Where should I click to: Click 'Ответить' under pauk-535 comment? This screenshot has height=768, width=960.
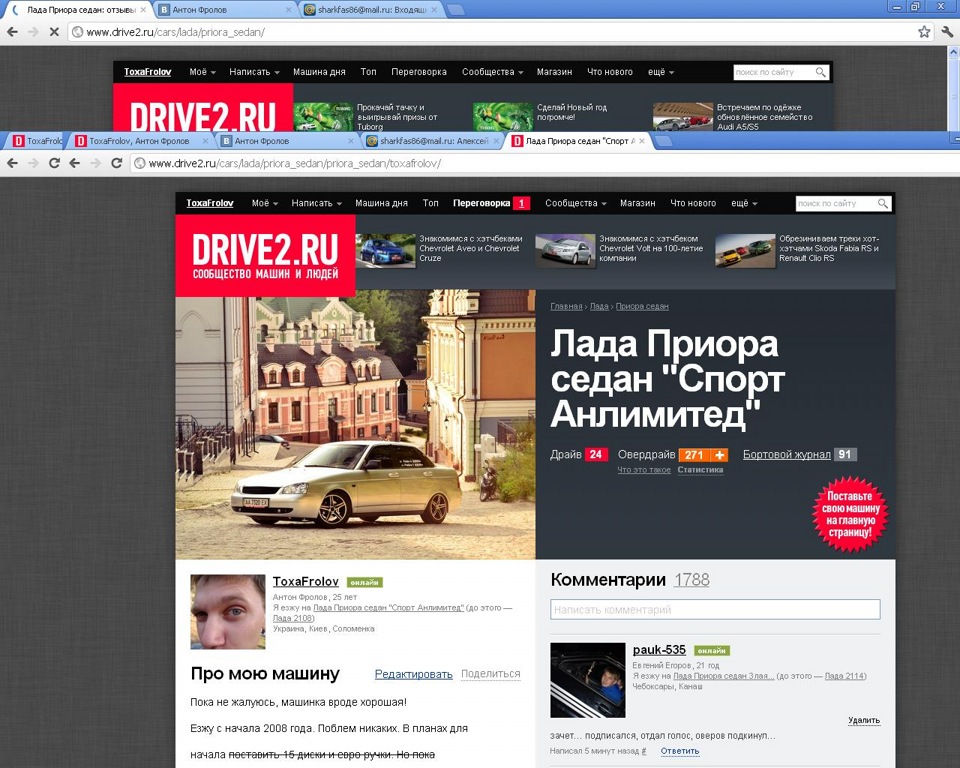[680, 751]
